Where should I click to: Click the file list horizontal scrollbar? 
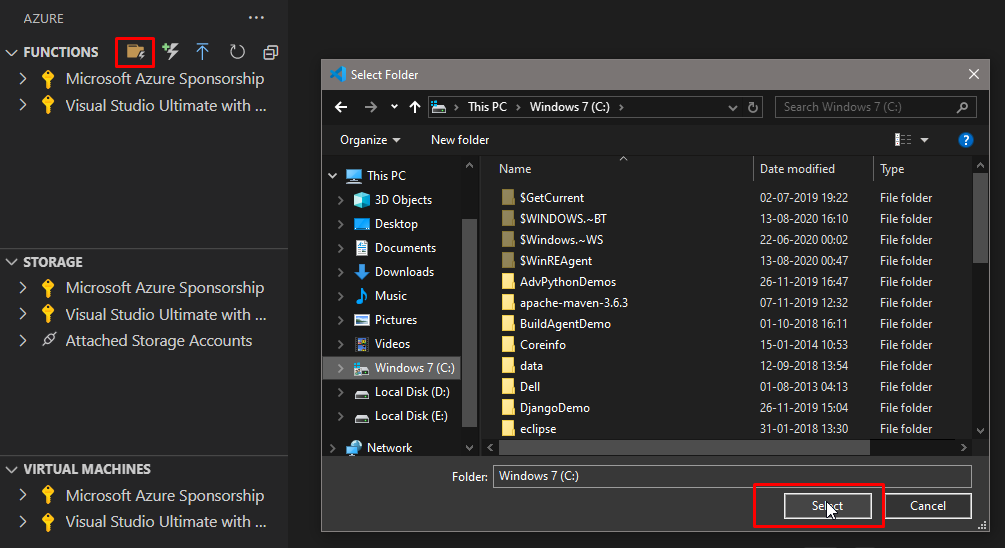pos(684,447)
